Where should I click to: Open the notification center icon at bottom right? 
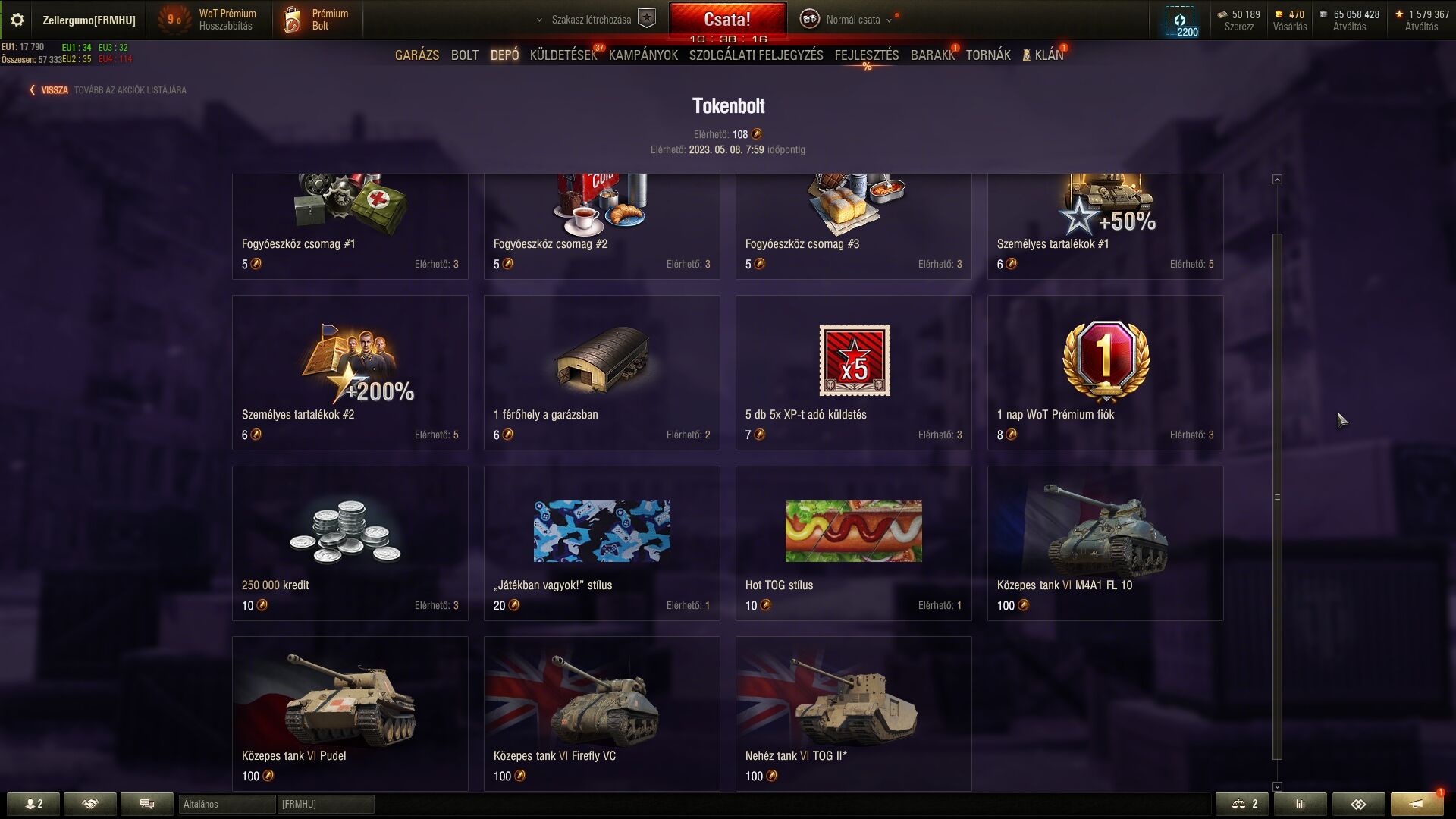click(x=1417, y=804)
